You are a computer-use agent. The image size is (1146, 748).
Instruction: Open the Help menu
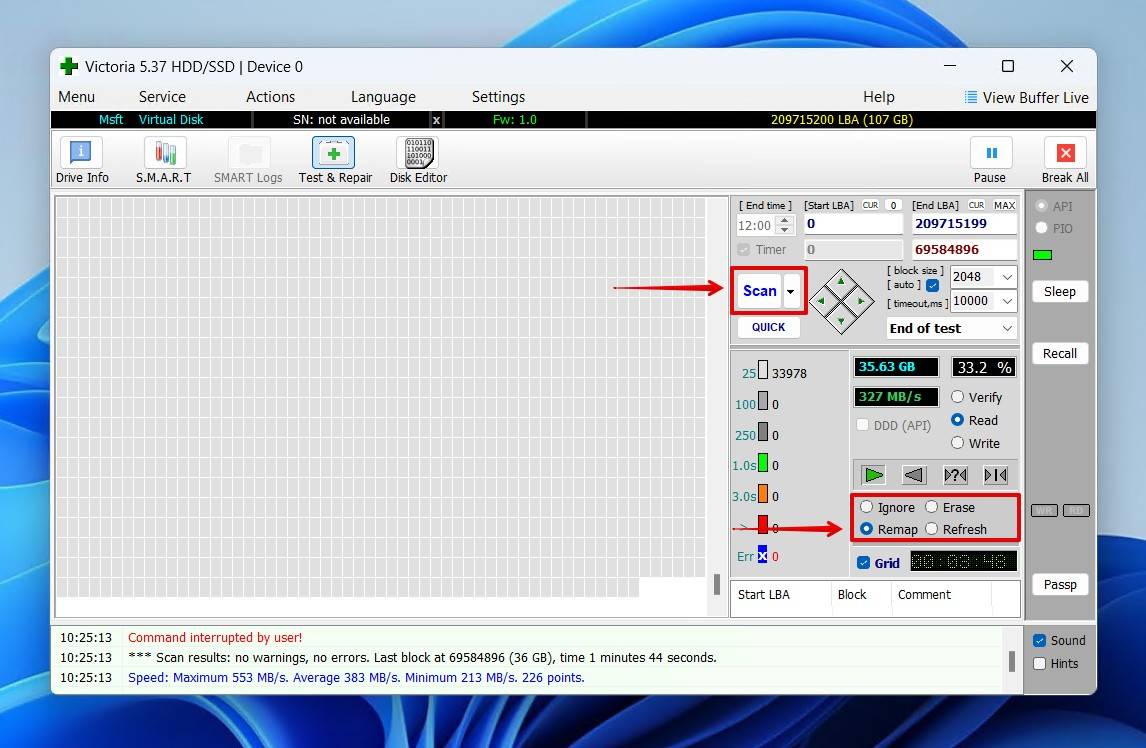(879, 97)
